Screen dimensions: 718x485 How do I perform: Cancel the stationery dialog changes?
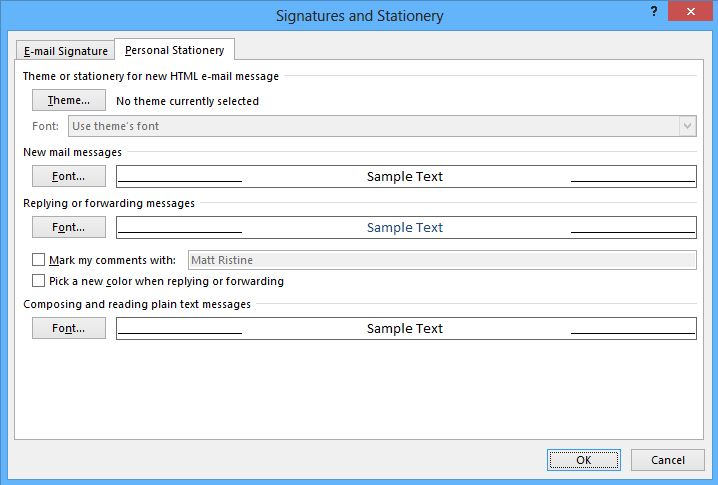pos(667,460)
